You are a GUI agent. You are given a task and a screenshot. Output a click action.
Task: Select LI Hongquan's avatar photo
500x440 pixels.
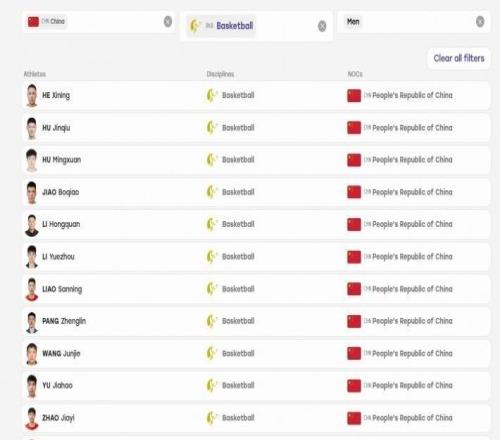pos(32,225)
